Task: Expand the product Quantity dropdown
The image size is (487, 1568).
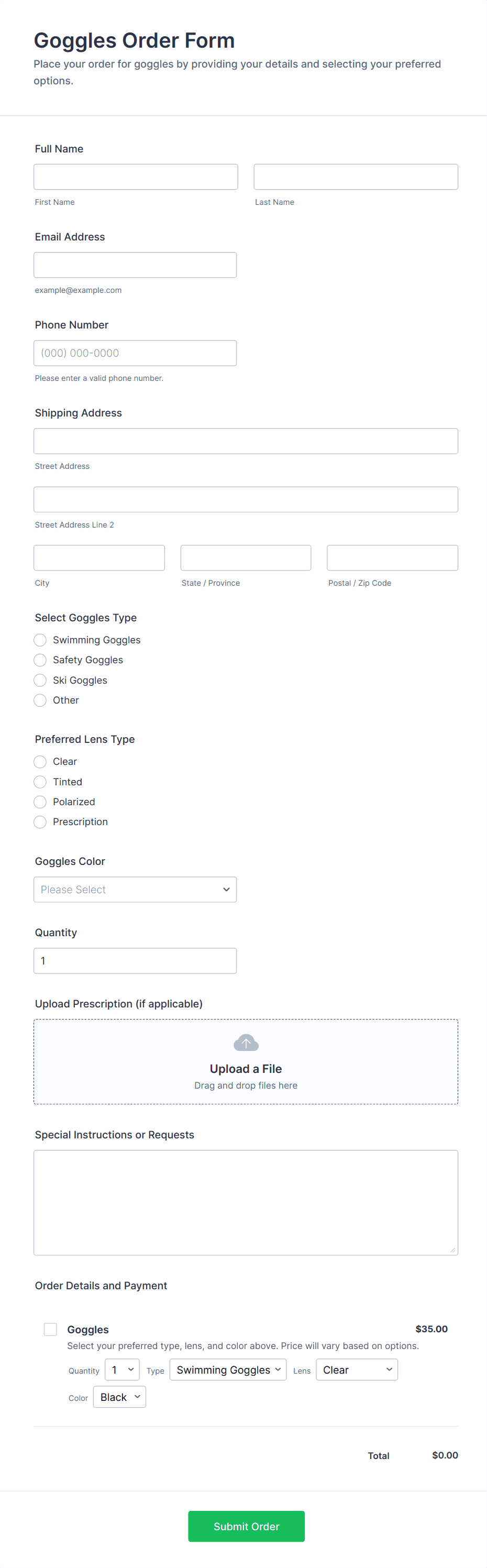Action: [123, 1369]
